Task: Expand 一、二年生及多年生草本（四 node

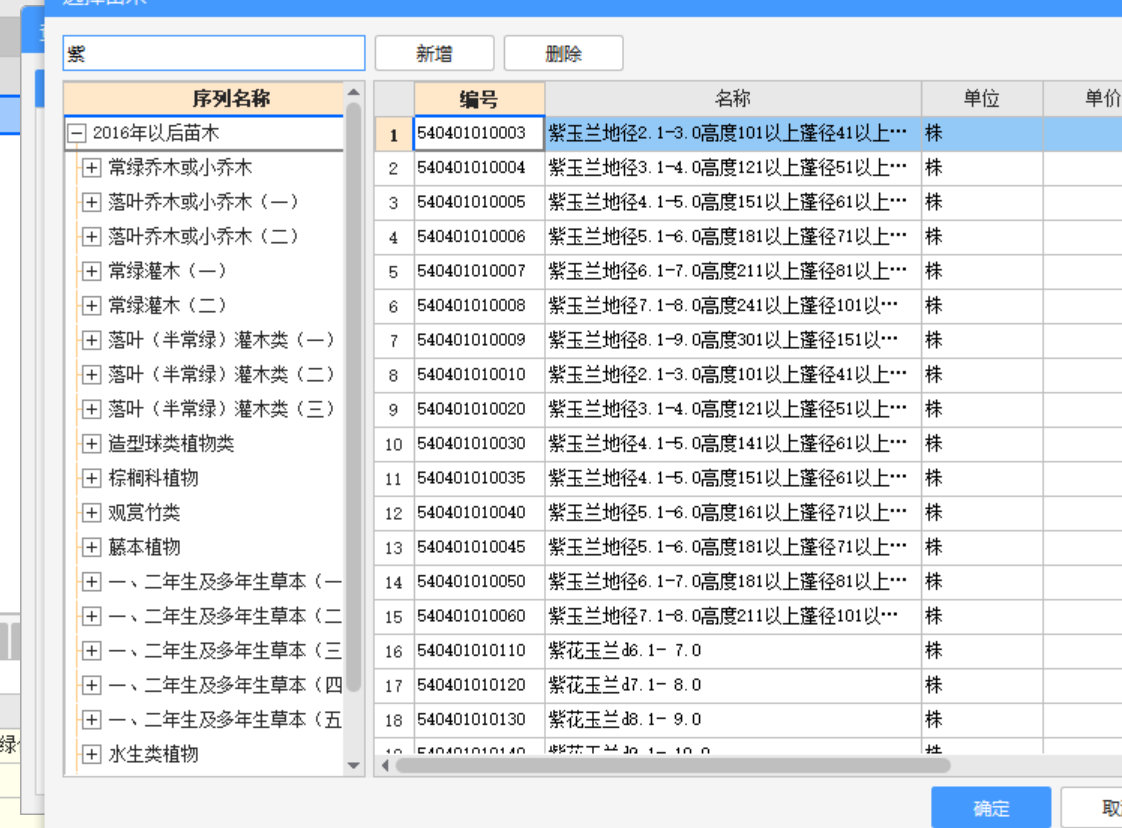Action: tap(91, 685)
